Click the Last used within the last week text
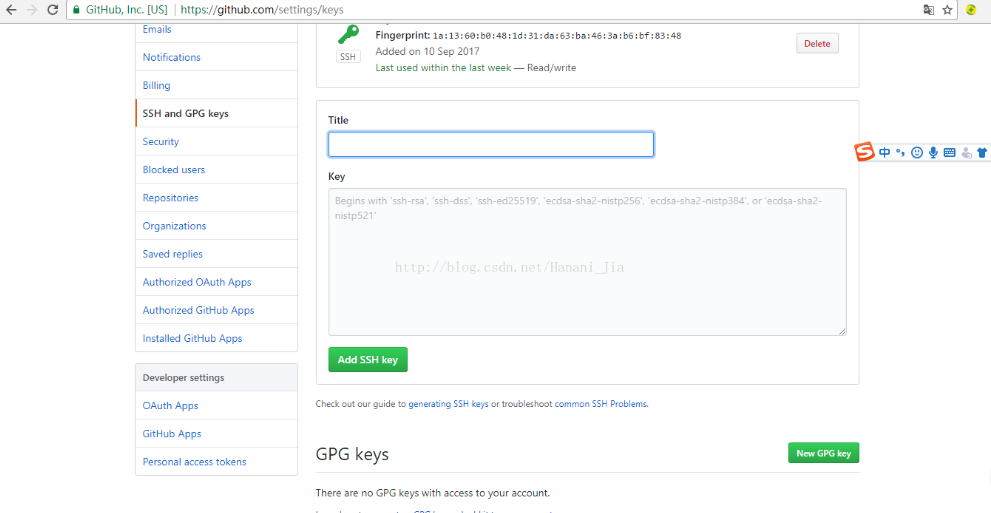This screenshot has width=991, height=513. click(x=443, y=68)
